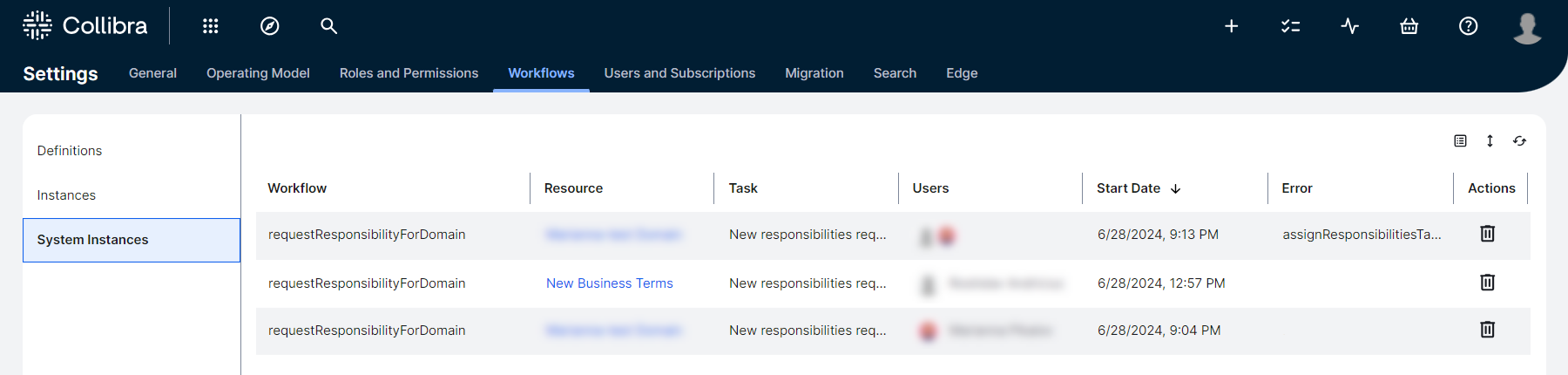The image size is (1568, 375).
Task: Toggle row height display icon
Action: click(x=1490, y=141)
